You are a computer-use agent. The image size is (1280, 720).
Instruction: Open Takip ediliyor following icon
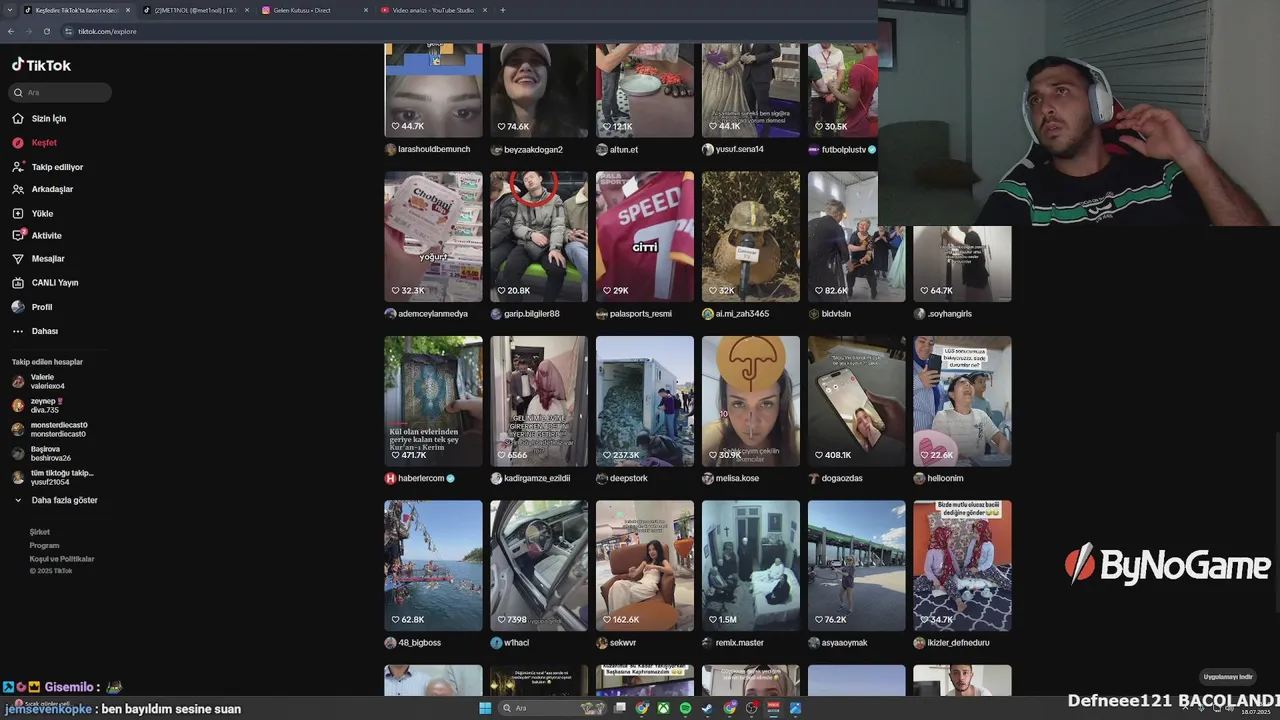coord(18,167)
